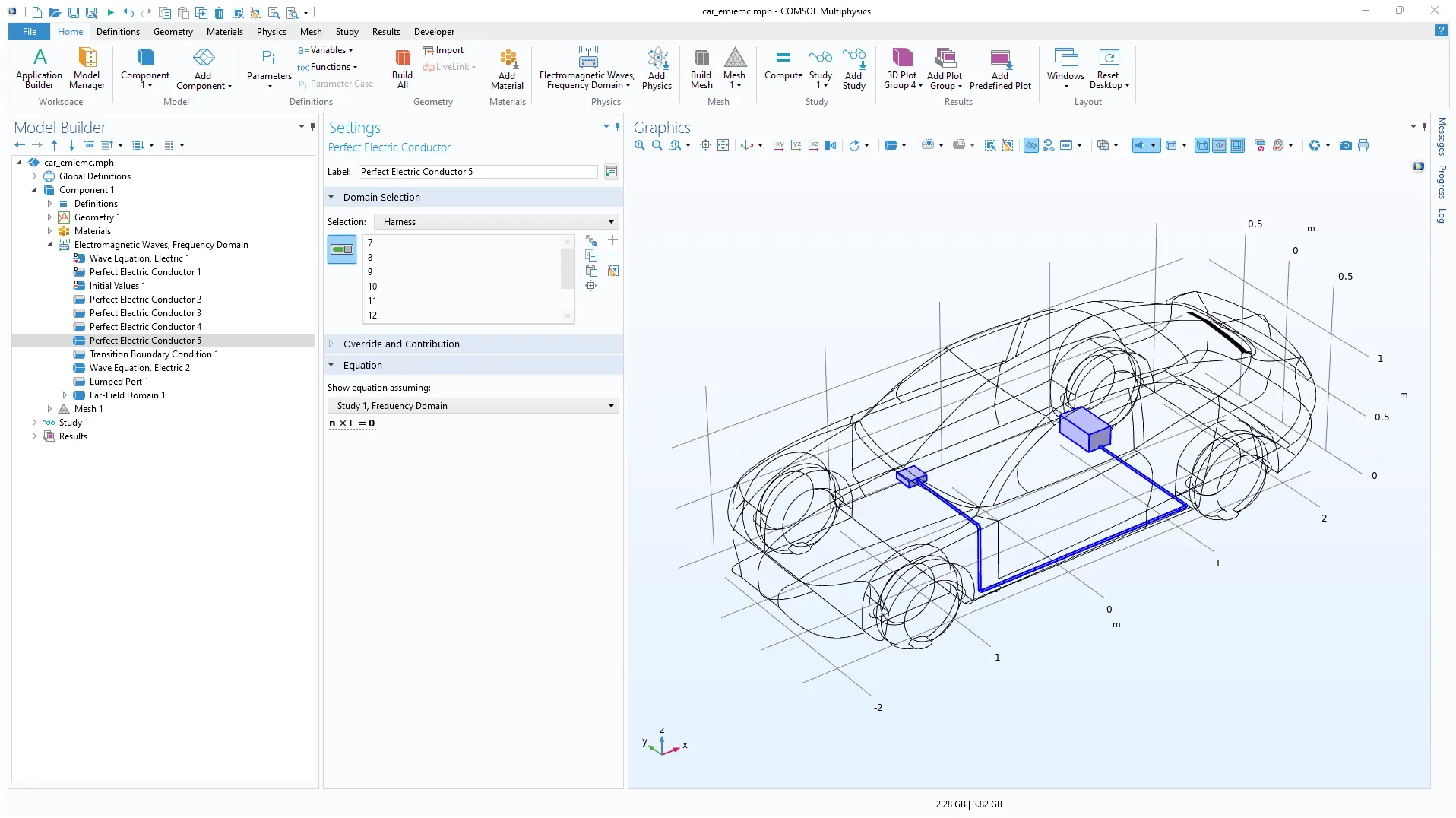Open the Physics ribbon tab
This screenshot has height=818, width=1456.
(x=271, y=32)
